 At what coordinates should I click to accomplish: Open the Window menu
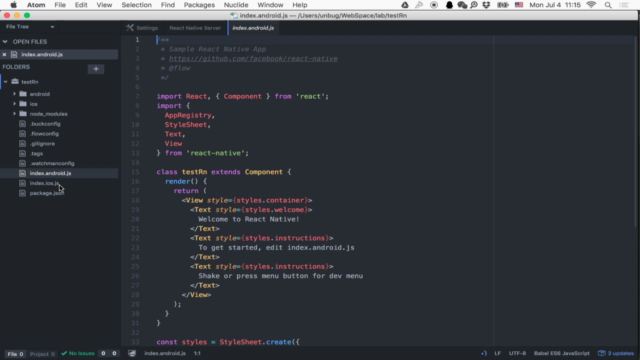click(x=270, y=5)
